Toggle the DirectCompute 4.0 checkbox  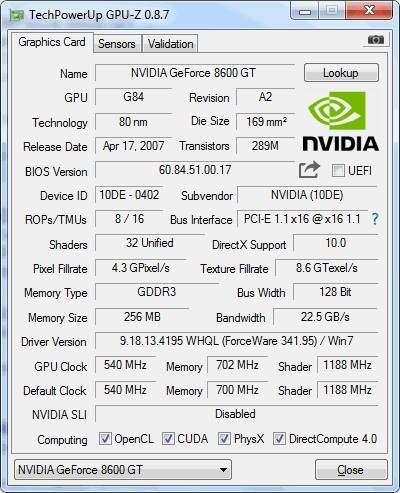(x=279, y=438)
